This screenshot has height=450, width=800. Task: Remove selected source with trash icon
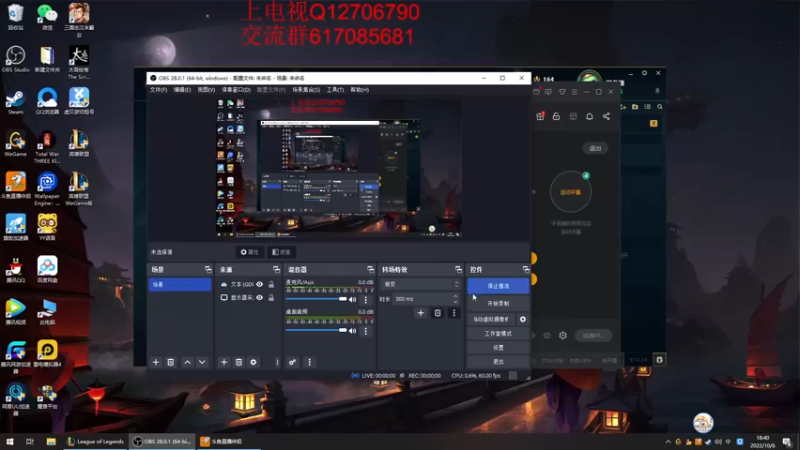click(239, 362)
